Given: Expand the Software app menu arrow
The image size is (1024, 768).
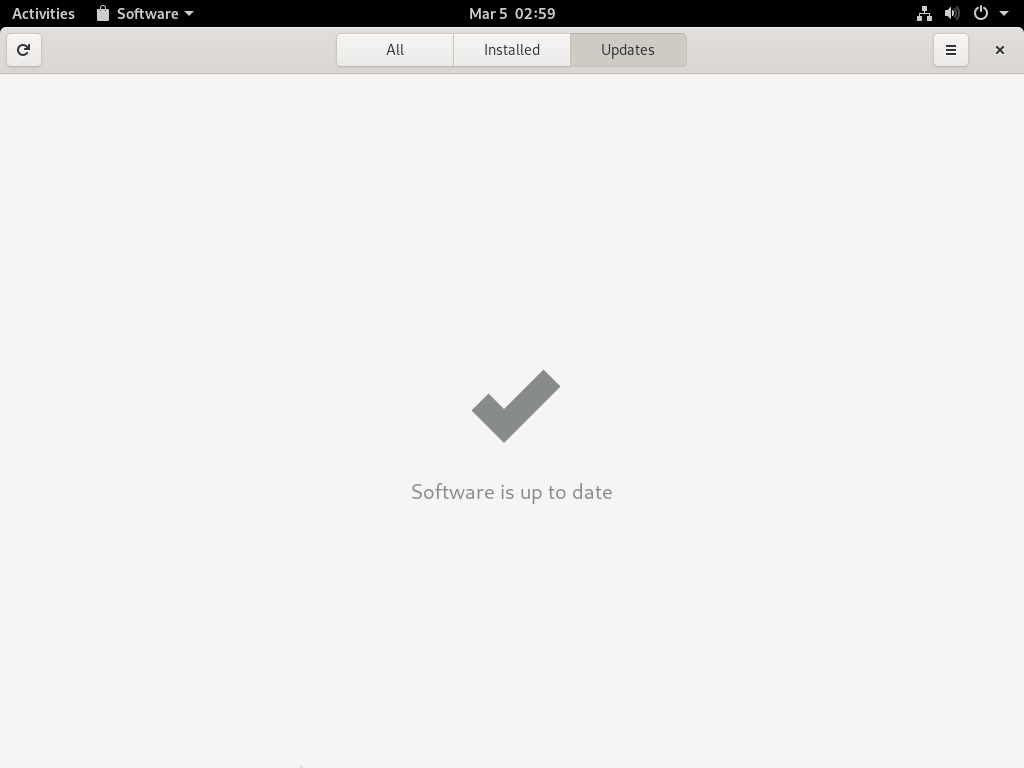Looking at the screenshot, I should 189,13.
